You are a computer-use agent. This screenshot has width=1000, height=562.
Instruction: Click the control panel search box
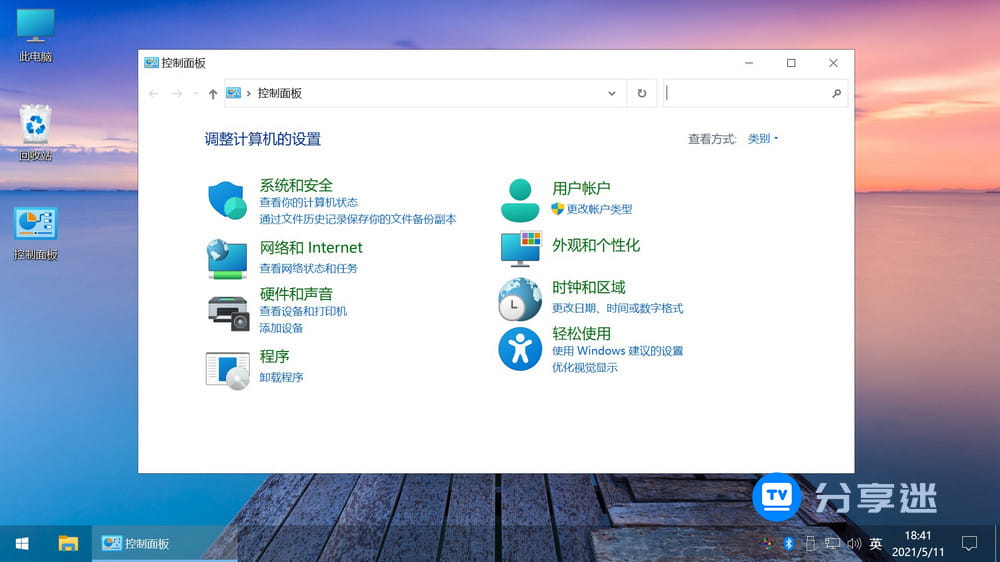[x=748, y=93]
